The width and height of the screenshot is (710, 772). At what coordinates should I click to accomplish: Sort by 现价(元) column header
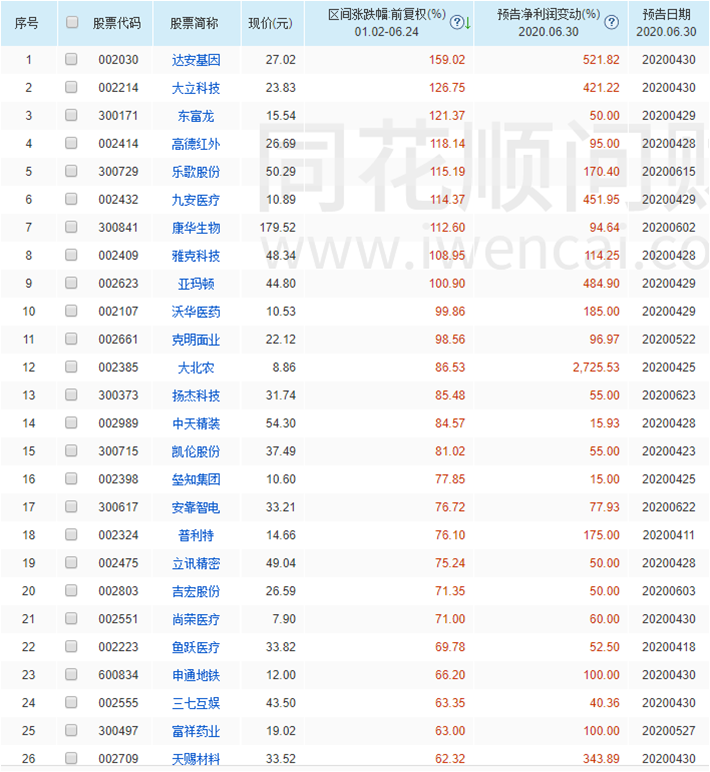tap(270, 23)
